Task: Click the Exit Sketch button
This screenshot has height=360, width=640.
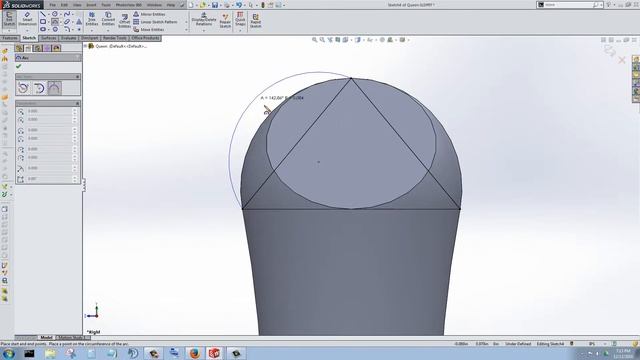Action: [x=9, y=19]
